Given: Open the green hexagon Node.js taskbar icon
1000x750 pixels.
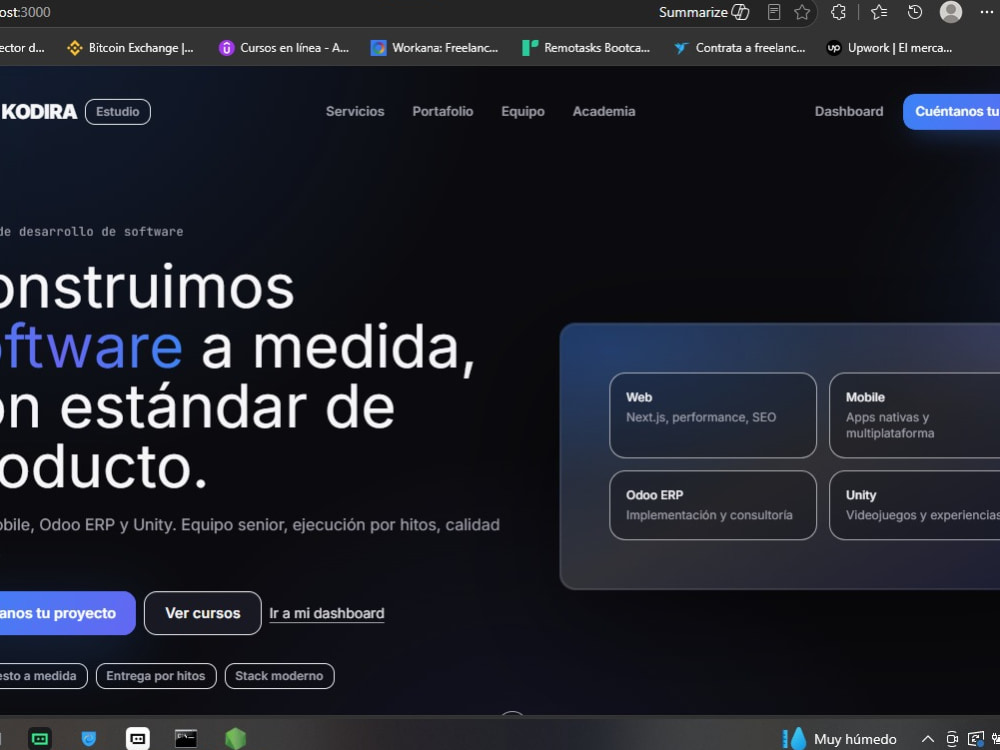Looking at the screenshot, I should point(235,739).
